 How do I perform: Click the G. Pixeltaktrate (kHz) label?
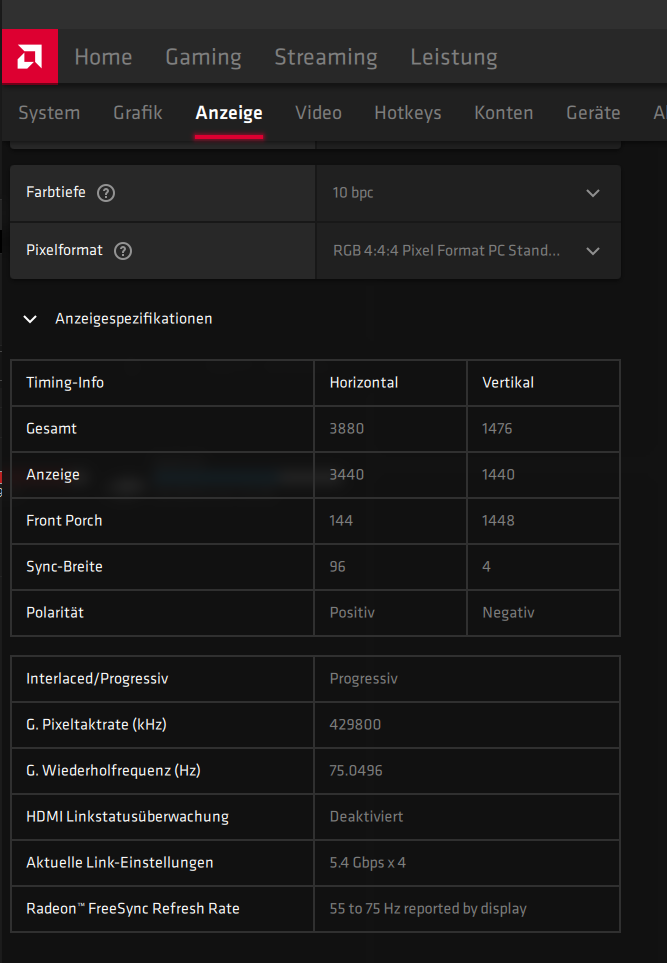(x=96, y=725)
